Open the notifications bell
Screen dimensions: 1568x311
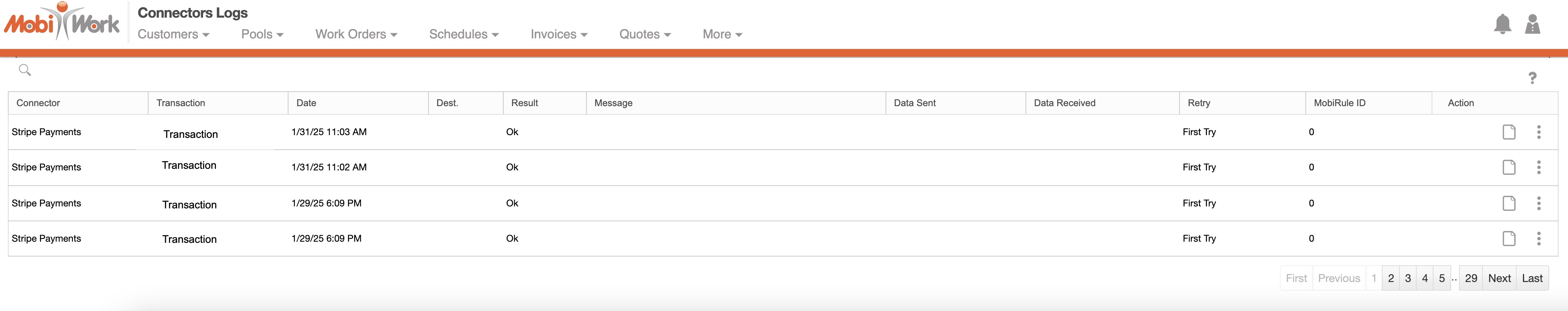1502,24
